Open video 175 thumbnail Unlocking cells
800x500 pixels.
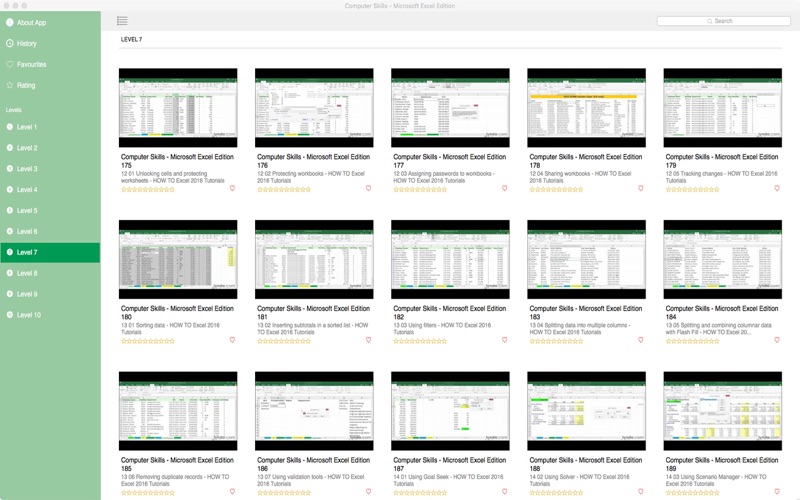pyautogui.click(x=178, y=108)
